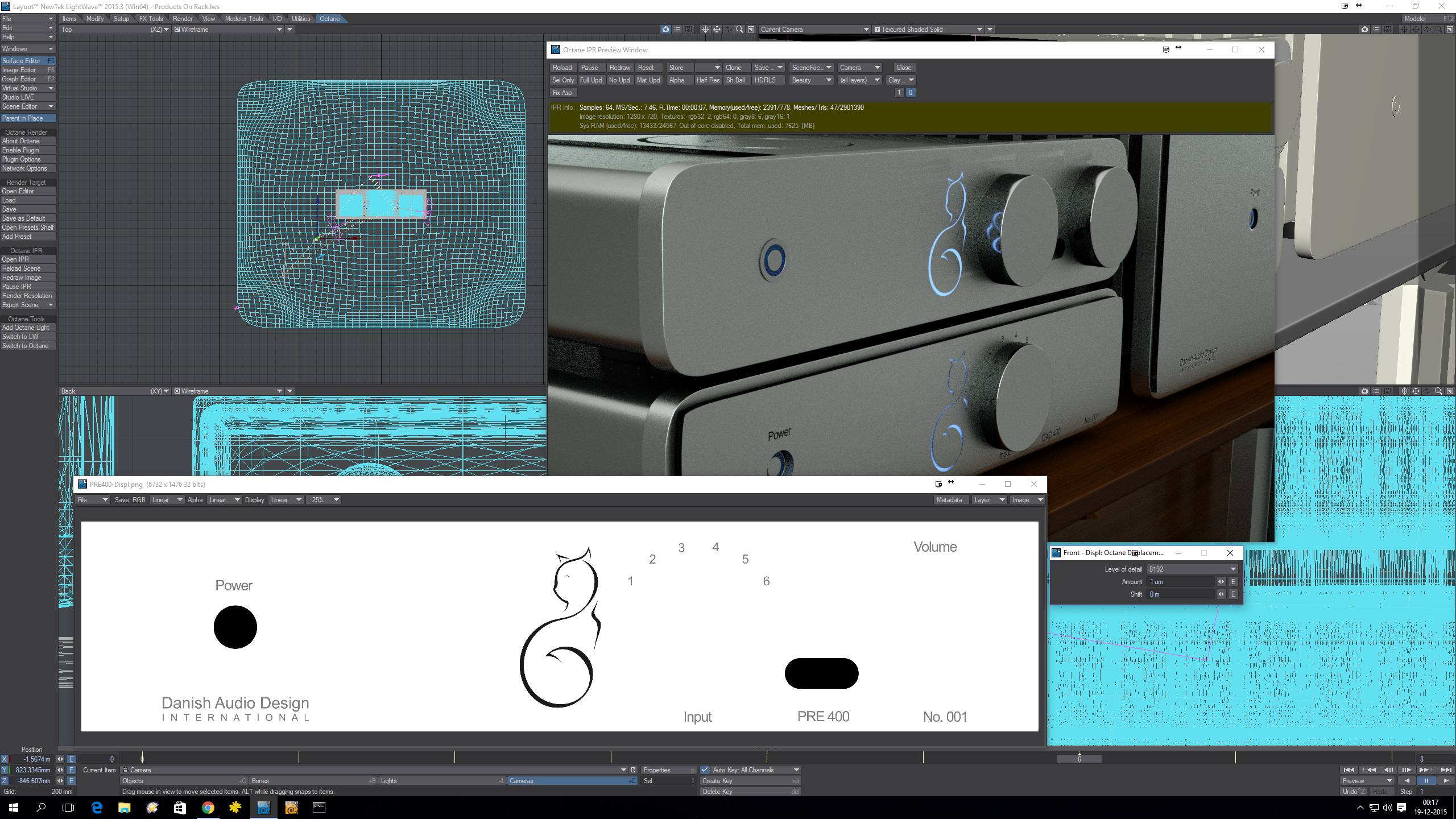
Task: Expand the Level of detail 8192 dropdown
Action: click(1232, 569)
